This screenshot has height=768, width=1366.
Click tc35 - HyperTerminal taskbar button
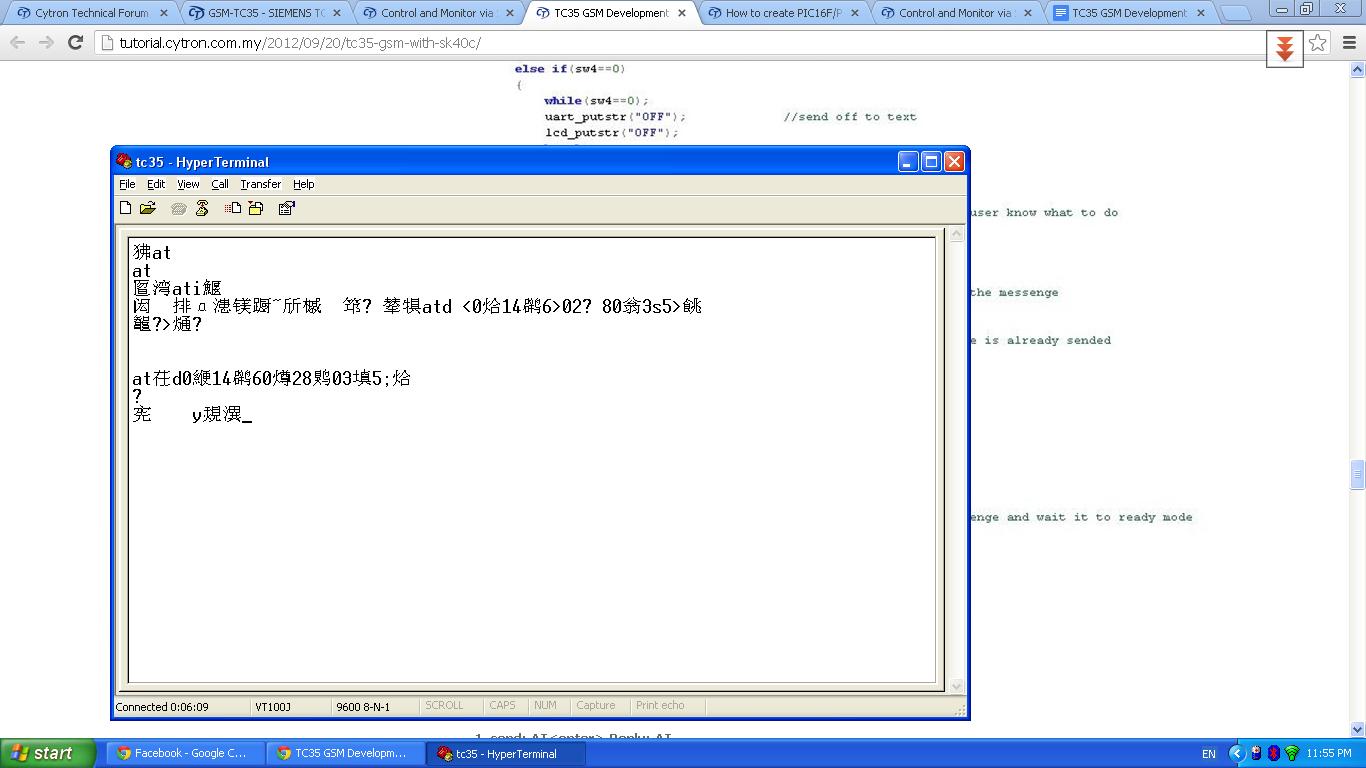coord(506,753)
